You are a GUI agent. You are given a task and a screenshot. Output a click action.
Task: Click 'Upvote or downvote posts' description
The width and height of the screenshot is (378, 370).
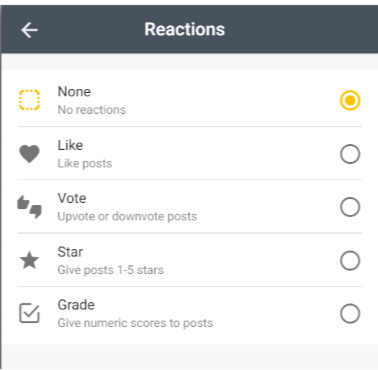click(x=127, y=217)
